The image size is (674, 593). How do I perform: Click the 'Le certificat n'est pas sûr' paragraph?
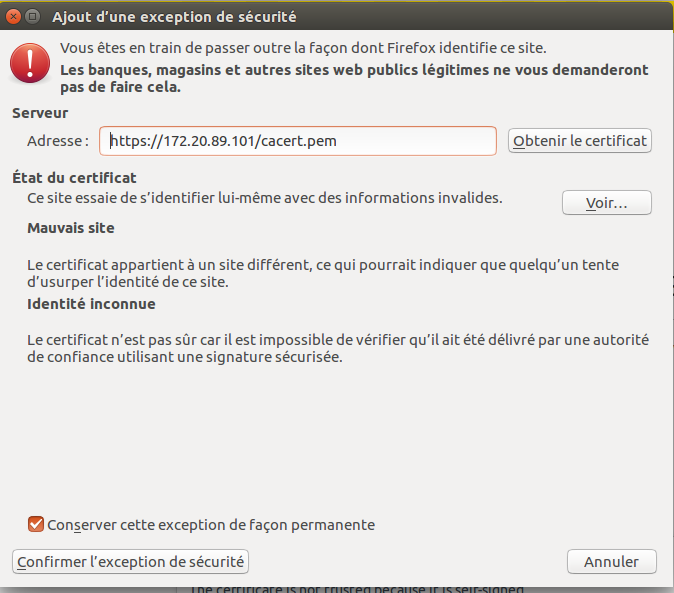click(337, 348)
